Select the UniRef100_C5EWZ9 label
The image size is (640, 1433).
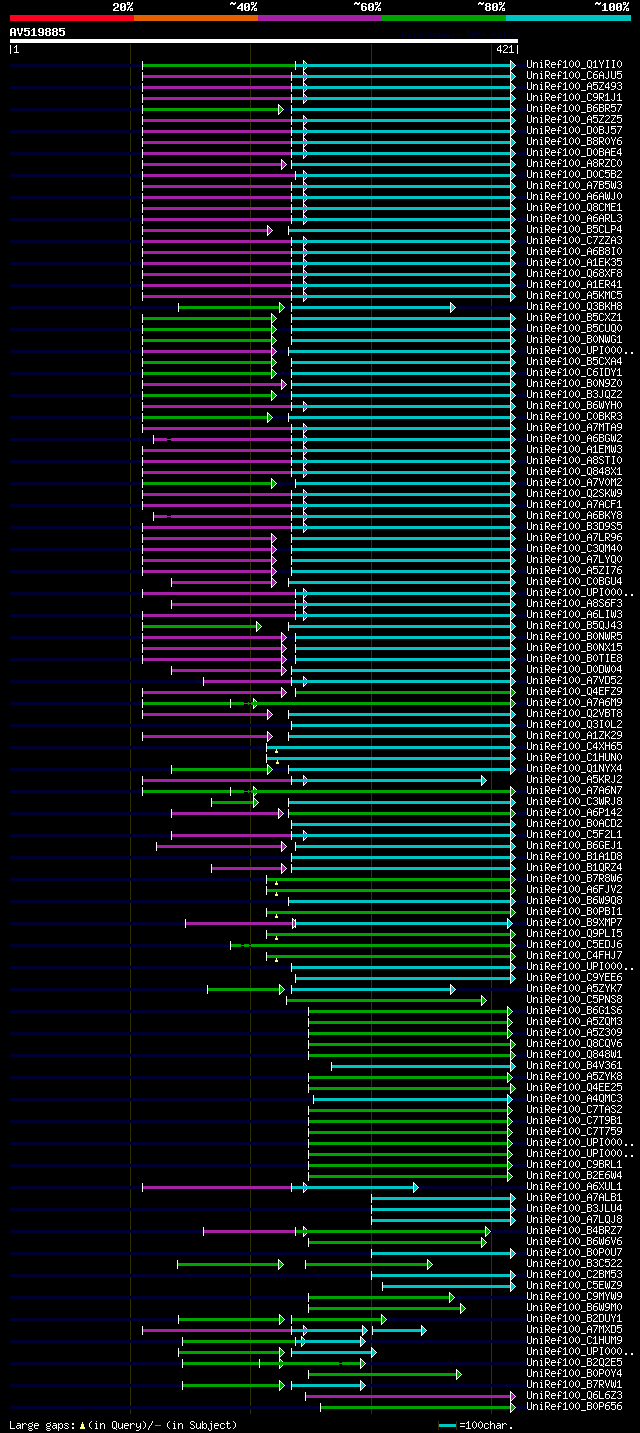point(574,1285)
